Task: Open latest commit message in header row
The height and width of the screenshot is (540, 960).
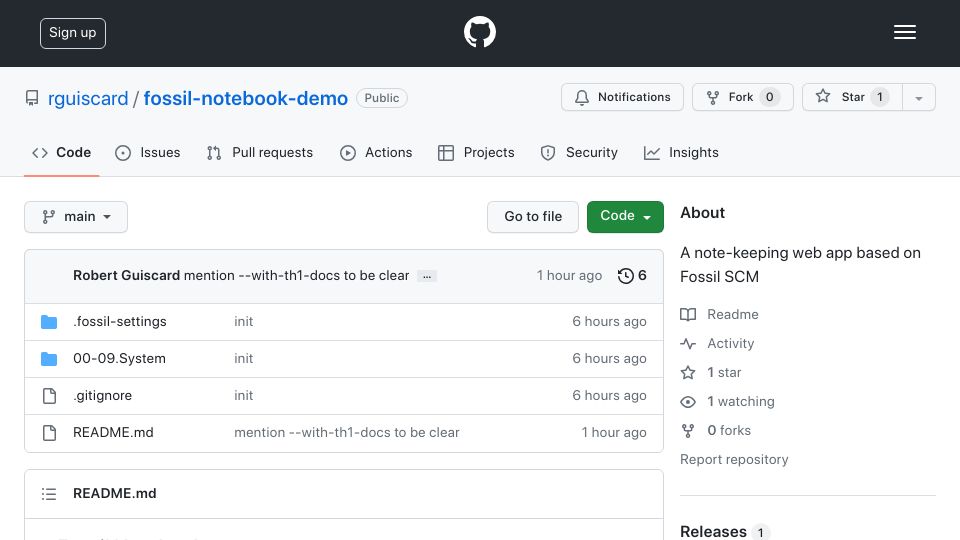Action: tap(296, 276)
